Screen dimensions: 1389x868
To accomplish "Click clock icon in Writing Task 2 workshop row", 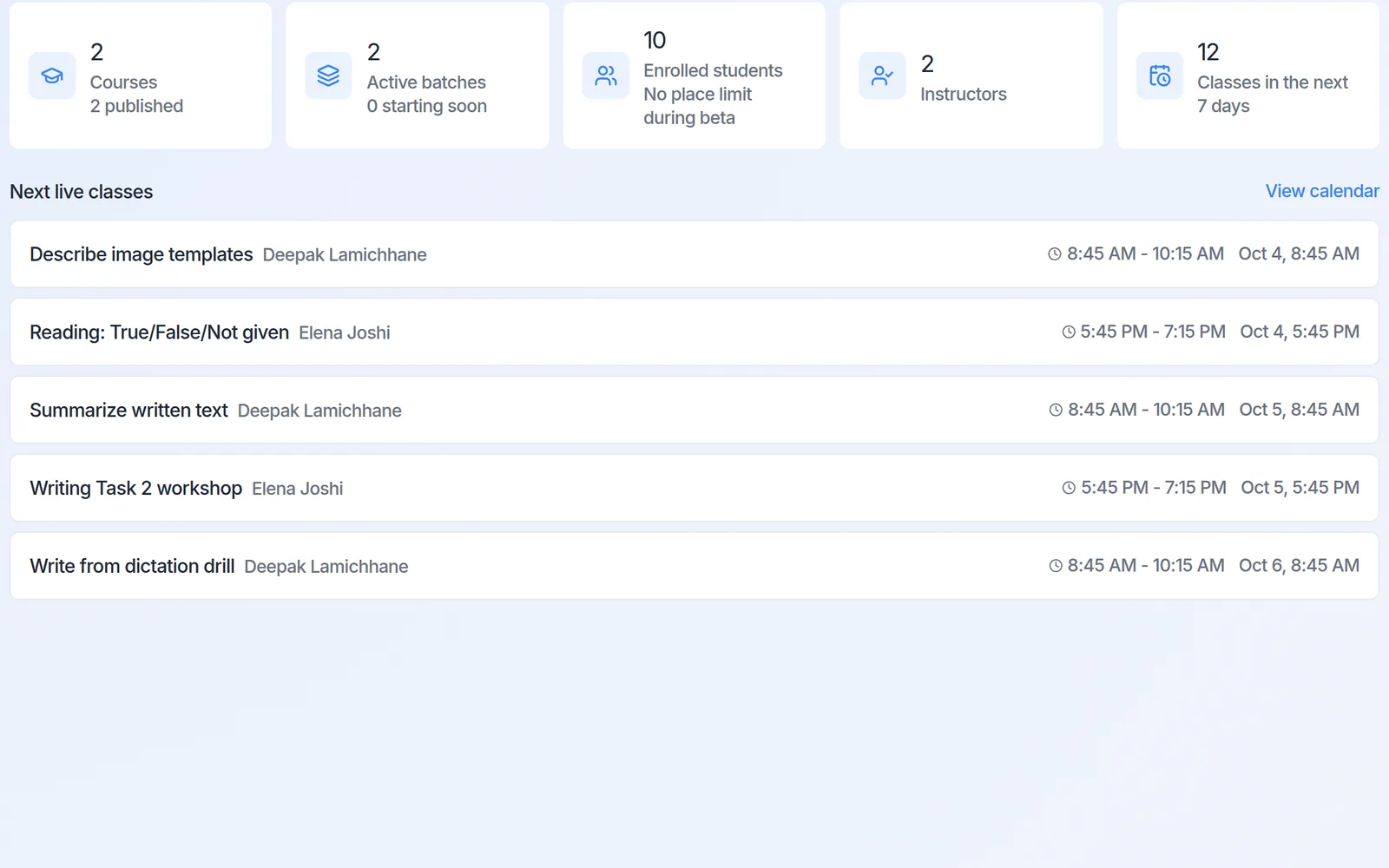I will pos(1069,488).
